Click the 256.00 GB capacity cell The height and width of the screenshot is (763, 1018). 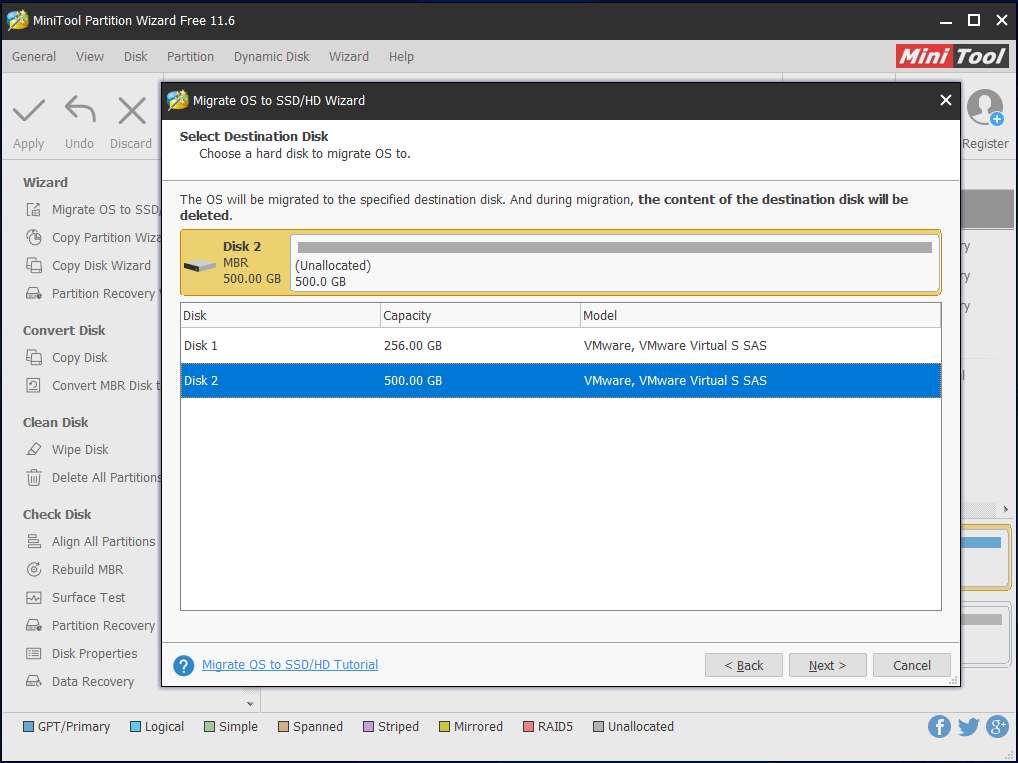coord(413,345)
